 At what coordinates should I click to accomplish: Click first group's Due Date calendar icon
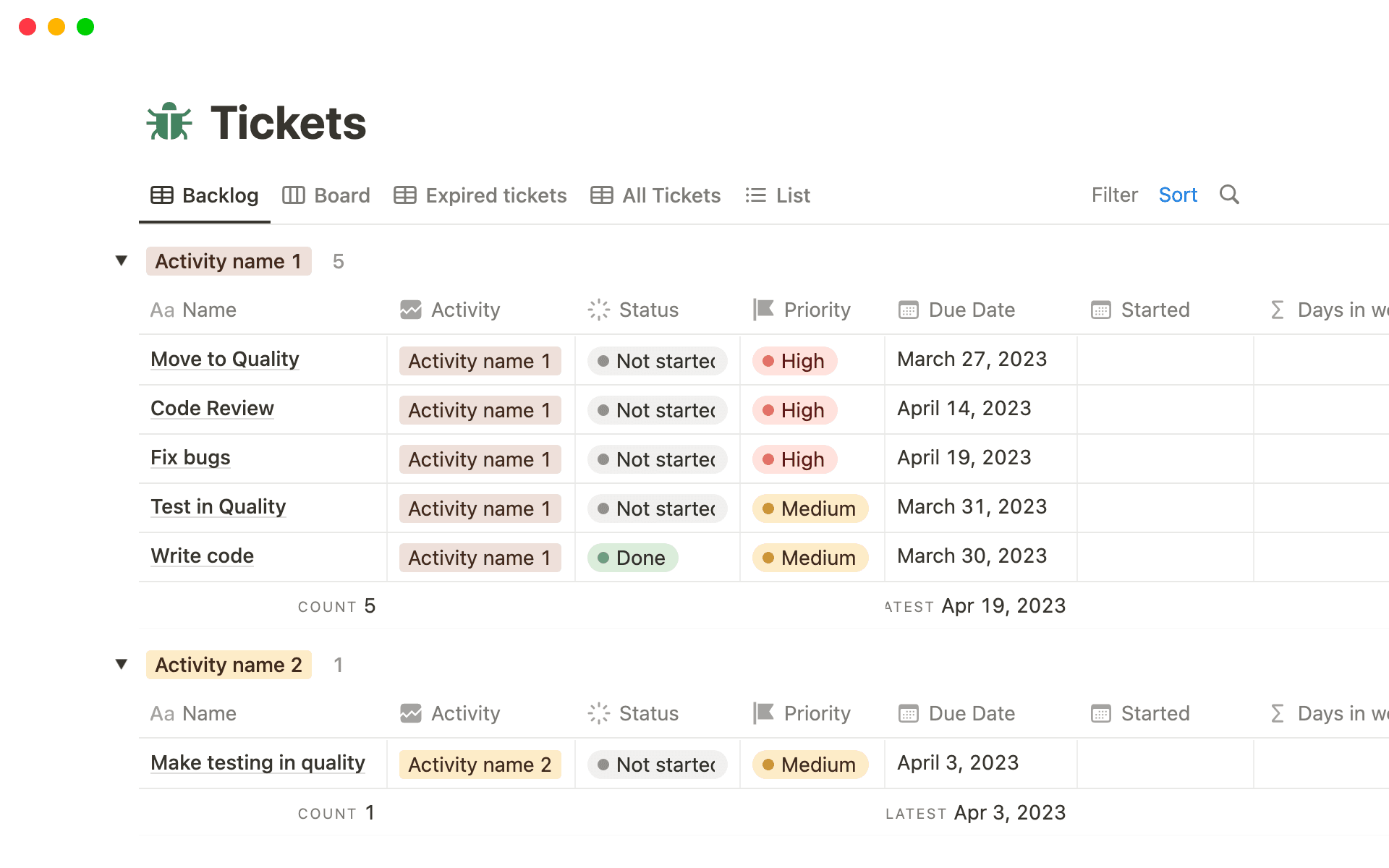(x=908, y=310)
